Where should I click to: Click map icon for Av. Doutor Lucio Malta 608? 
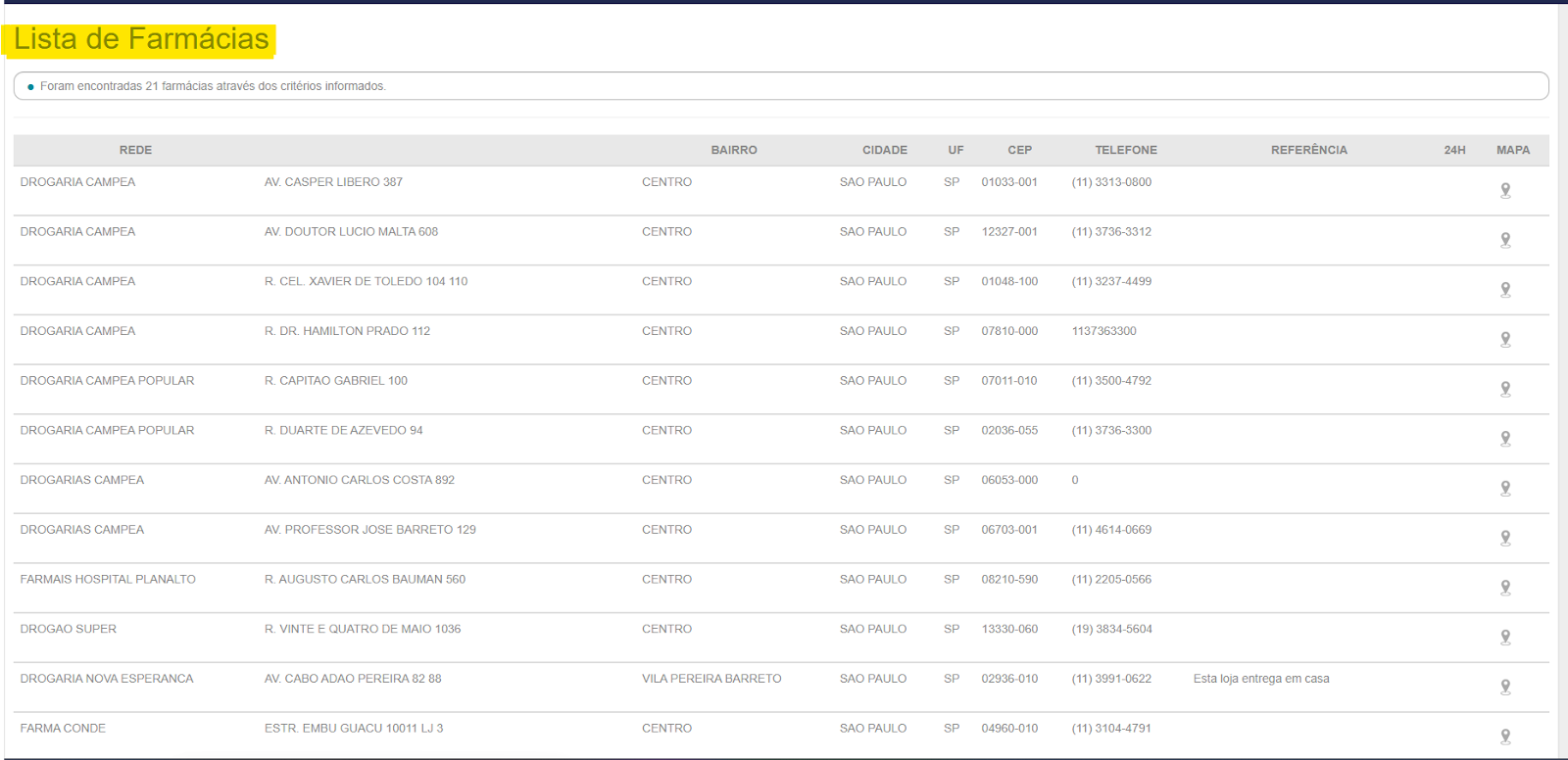click(1505, 240)
